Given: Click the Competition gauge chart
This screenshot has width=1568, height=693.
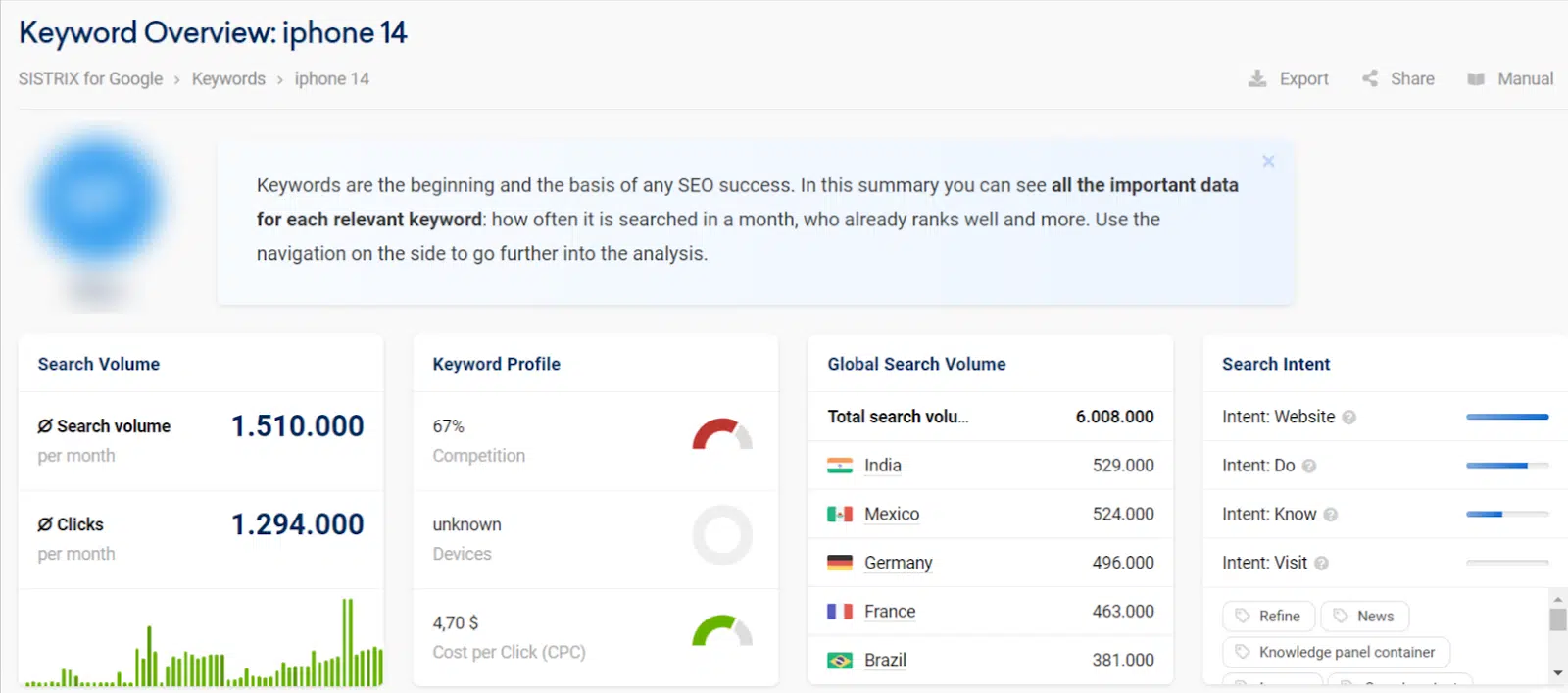Looking at the screenshot, I should click(722, 434).
